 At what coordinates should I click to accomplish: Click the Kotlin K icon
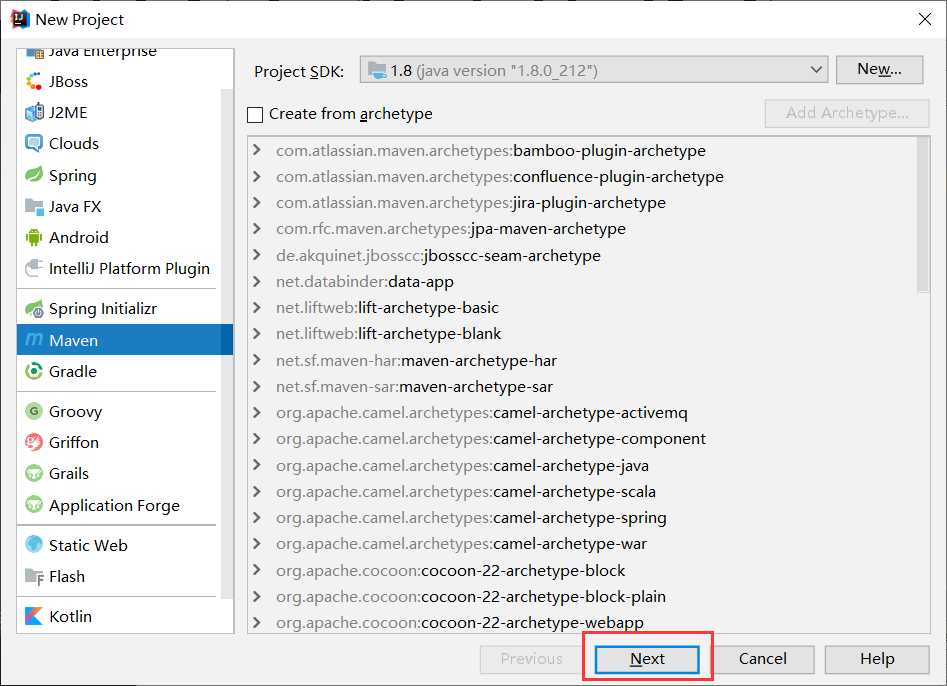click(34, 616)
